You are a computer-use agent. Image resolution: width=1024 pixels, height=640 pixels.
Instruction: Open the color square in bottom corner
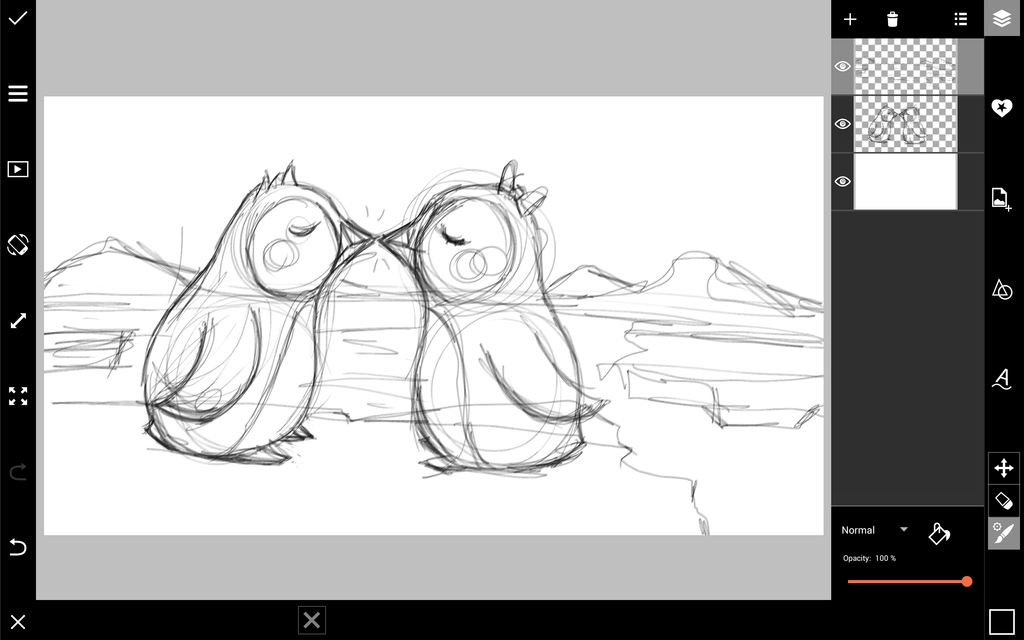point(1001,622)
